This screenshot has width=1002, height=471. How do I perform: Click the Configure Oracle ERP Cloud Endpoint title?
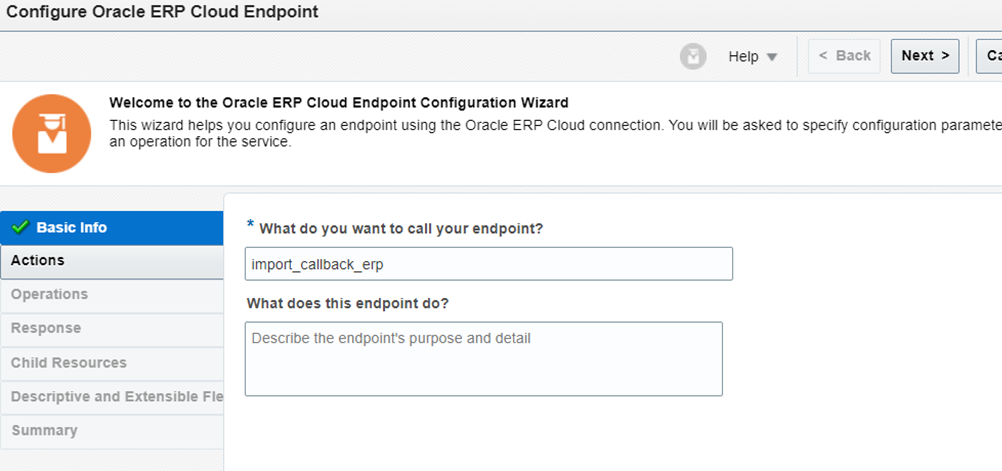coord(162,12)
